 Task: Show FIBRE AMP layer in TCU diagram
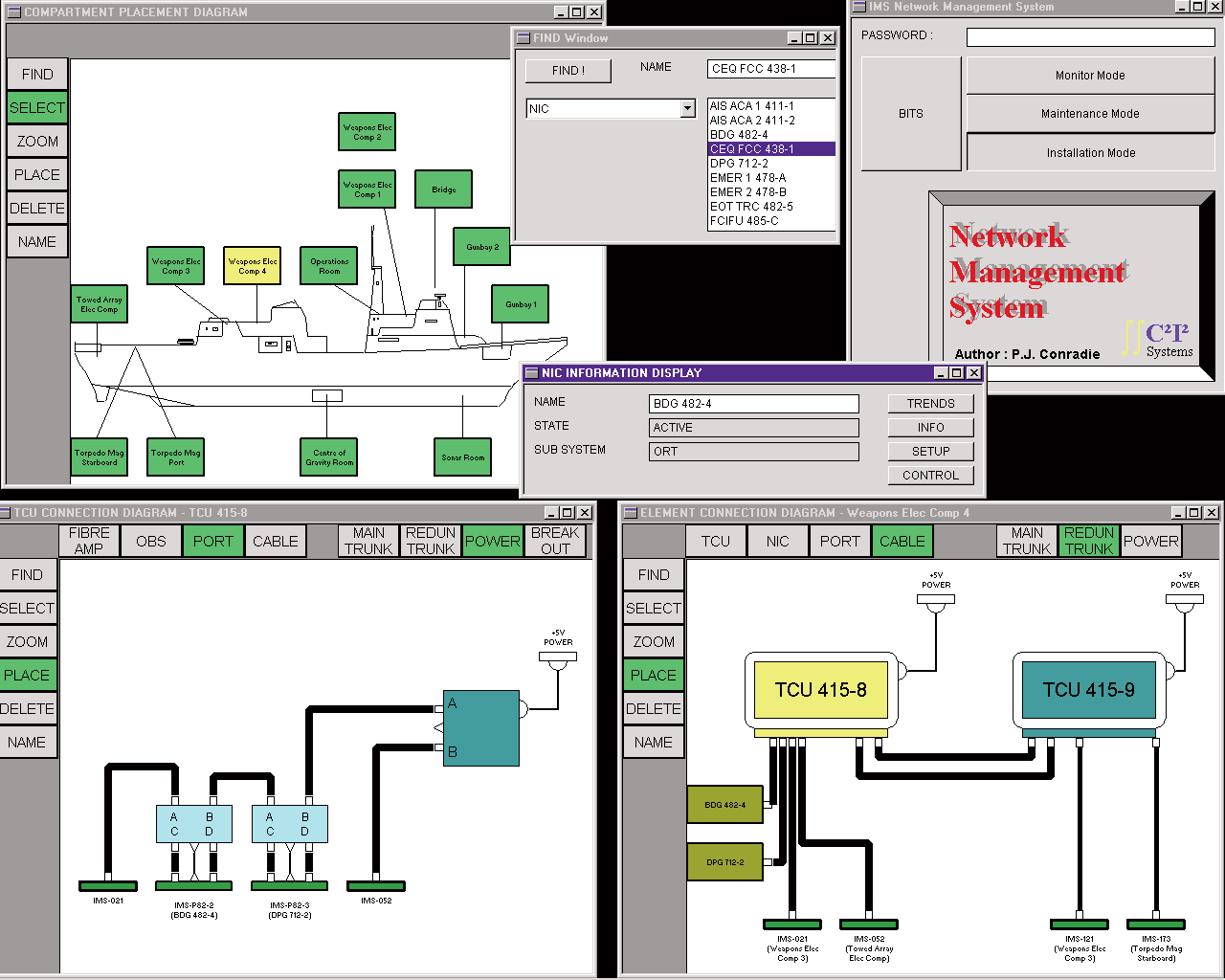pos(89,541)
